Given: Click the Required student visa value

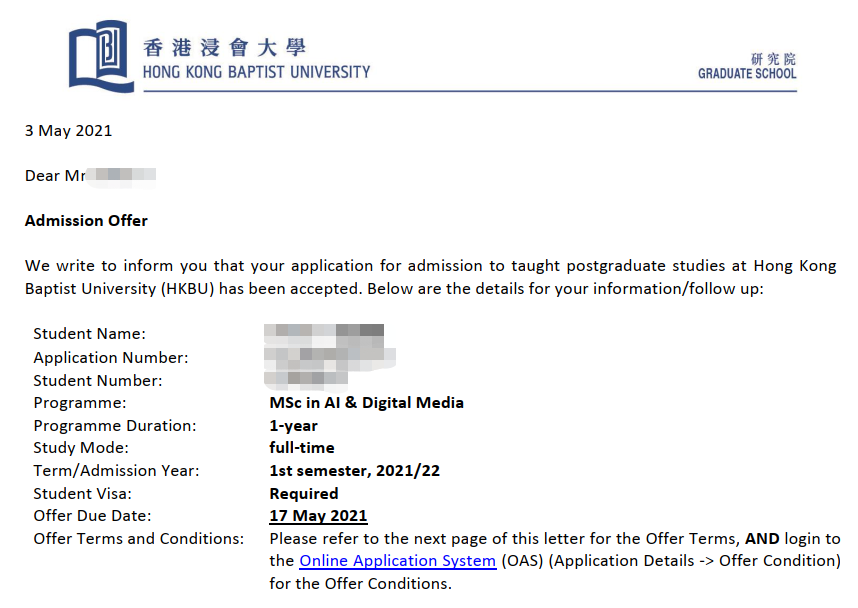Looking at the screenshot, I should [304, 493].
